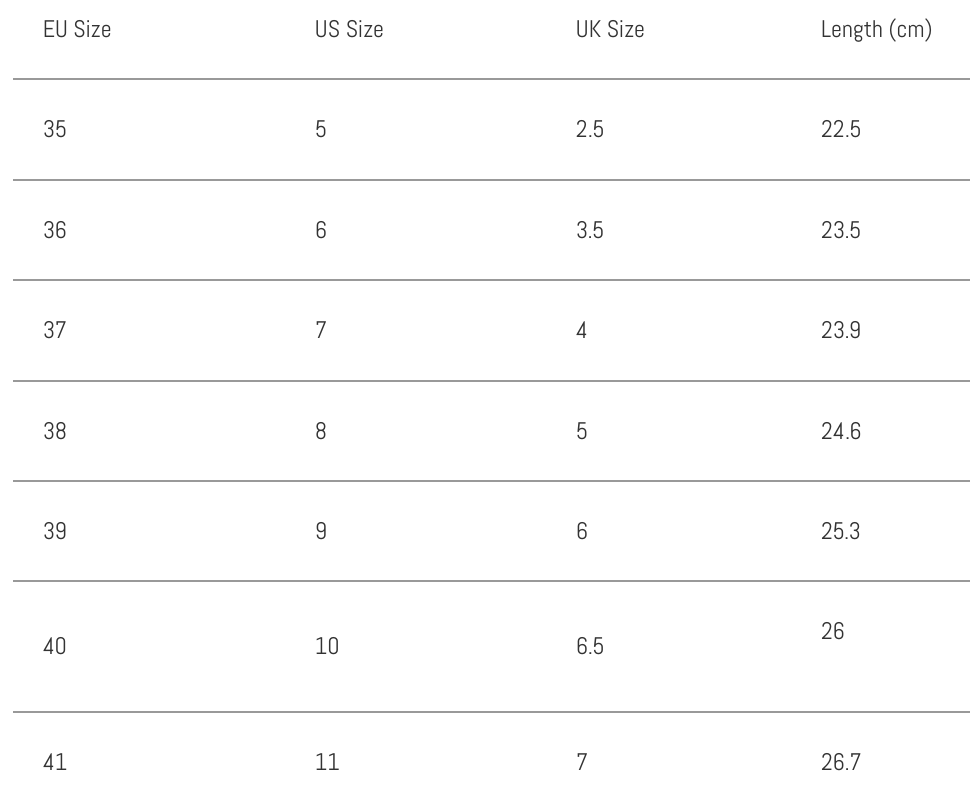Viewport: 970px width, 810px height.
Task: Click EU size 38 row label
Action: 55,431
